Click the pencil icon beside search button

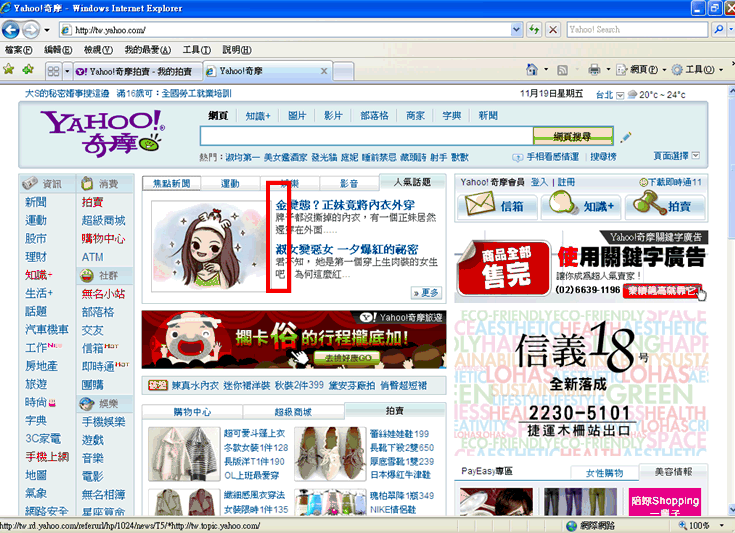pyautogui.click(x=626, y=137)
